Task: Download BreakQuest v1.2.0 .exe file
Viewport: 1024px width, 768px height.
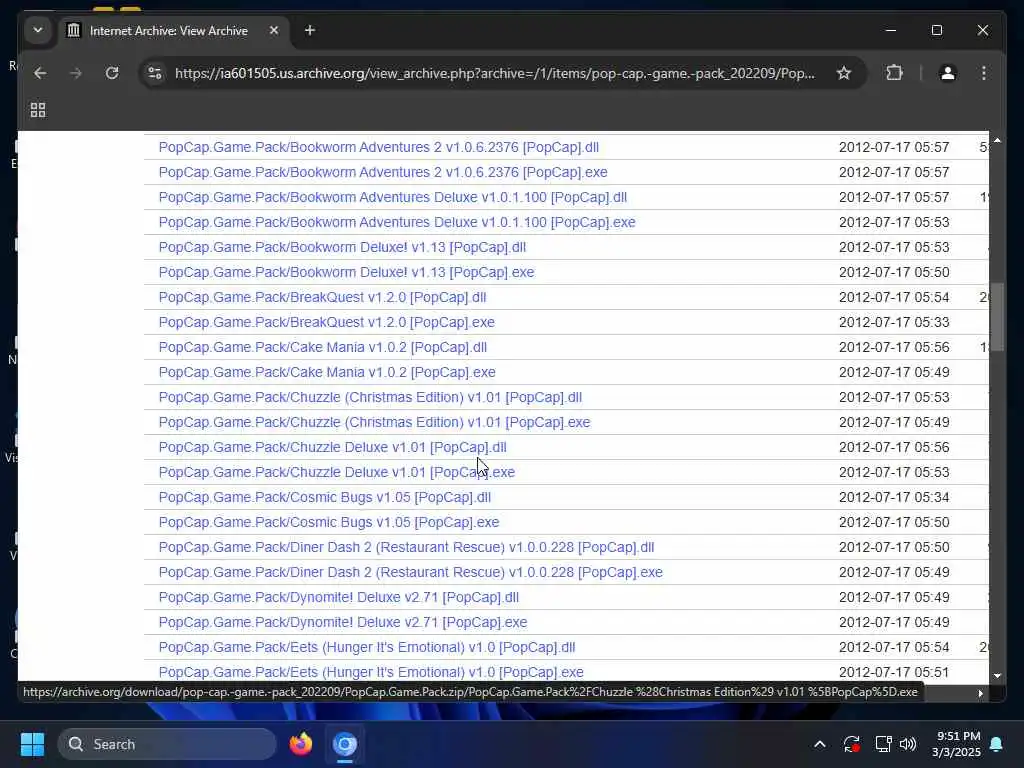Action: [327, 323]
